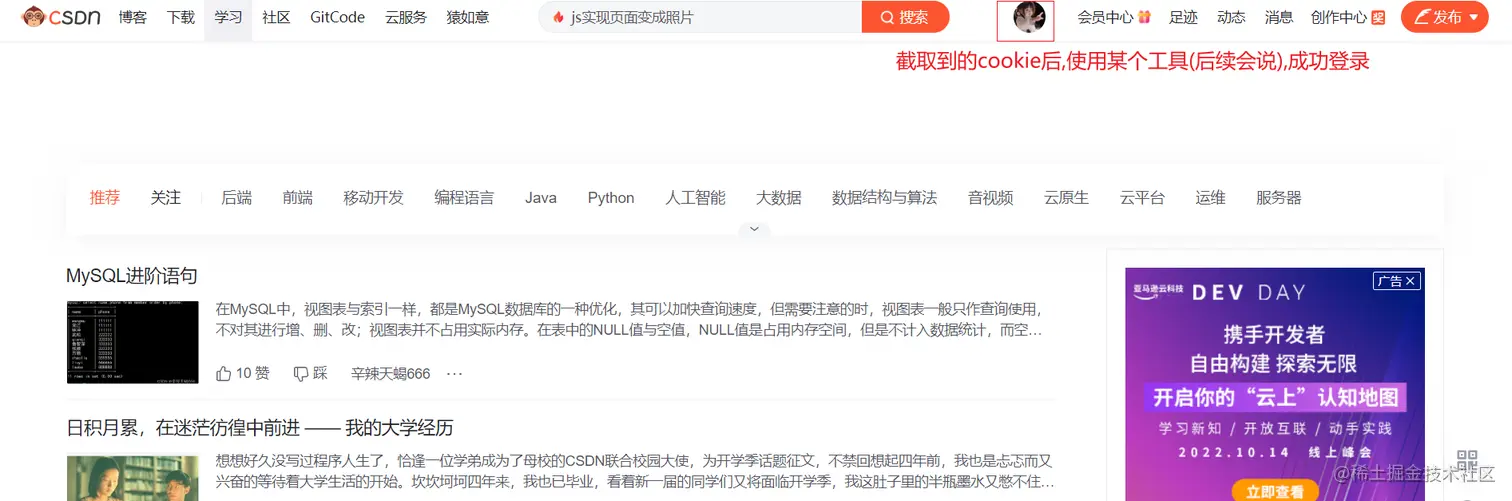Screen dimensions: 1512x501
Task: Open the MySQL article terminal thumbnail
Action: [x=132, y=342]
